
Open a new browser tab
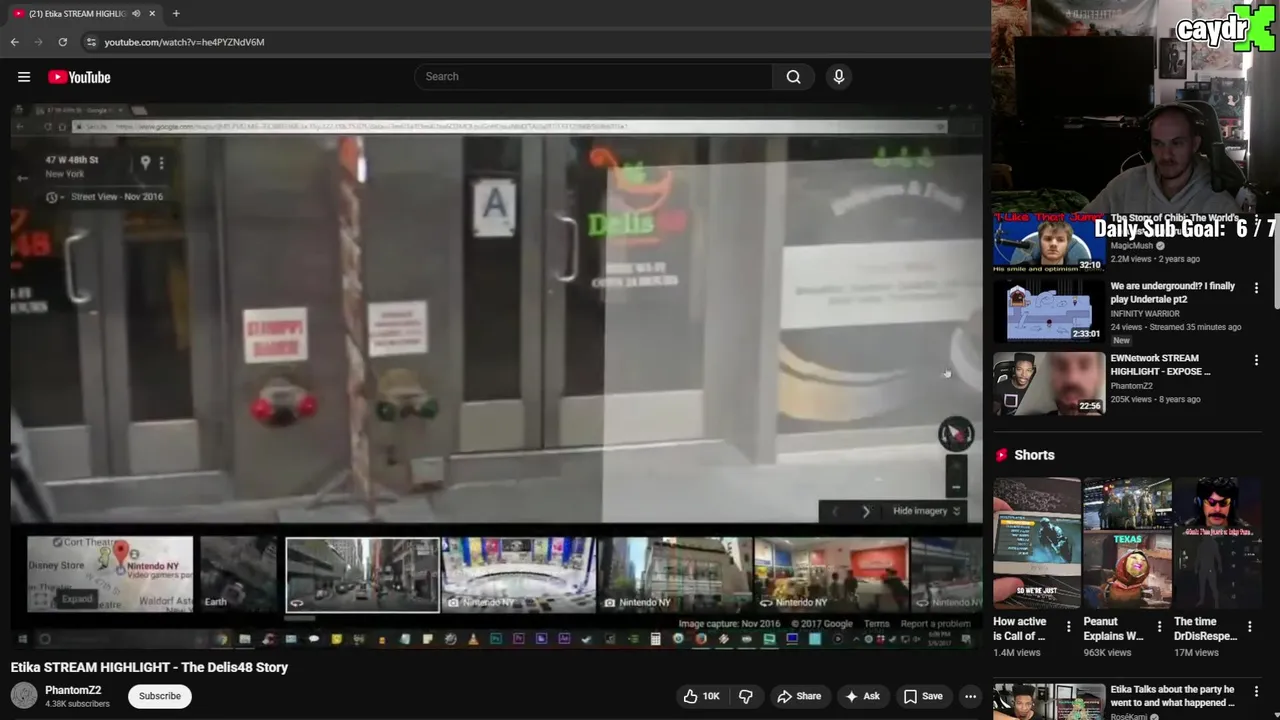pyautogui.click(x=176, y=14)
